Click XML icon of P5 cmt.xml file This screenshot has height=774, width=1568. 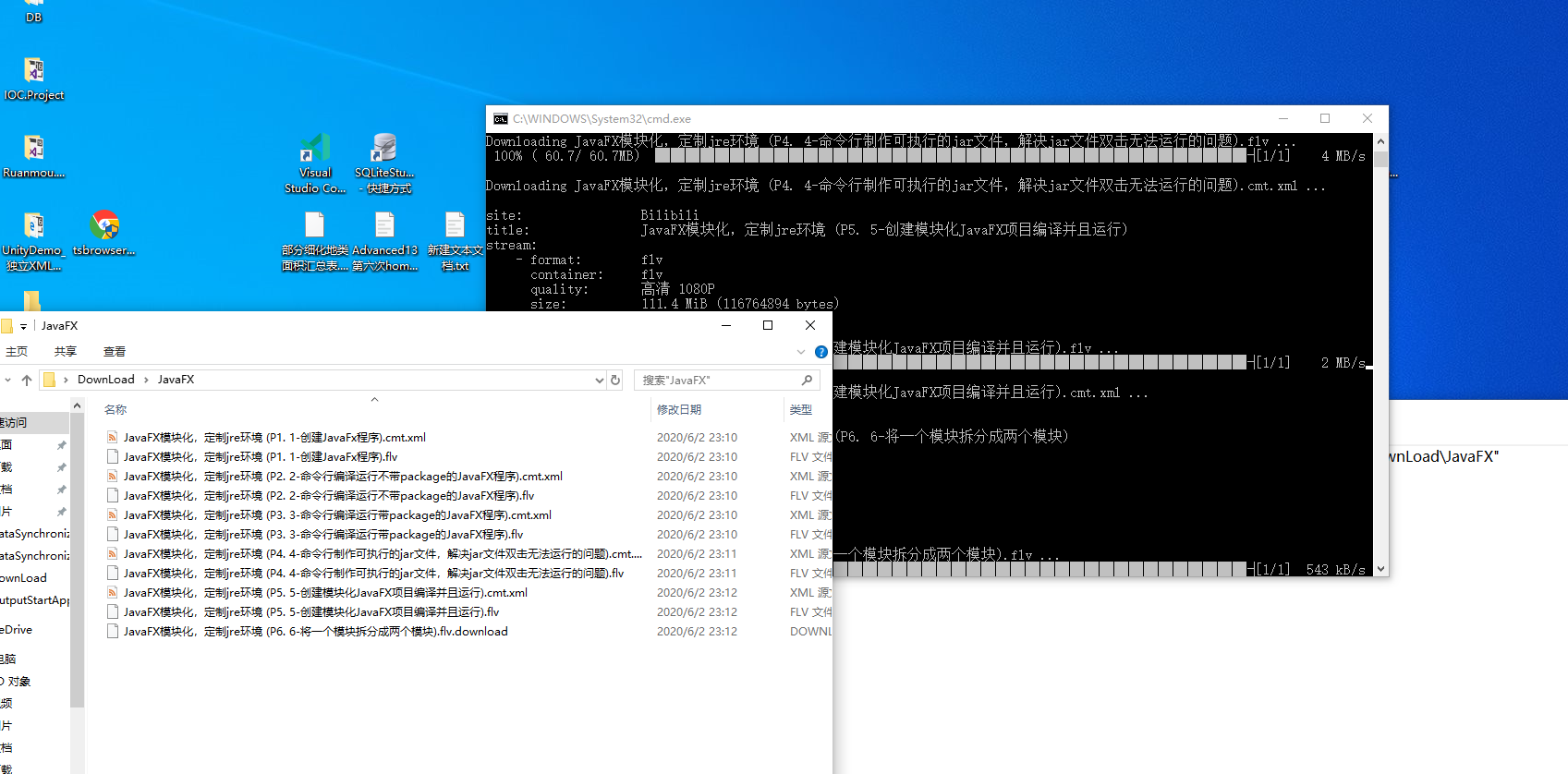point(113,593)
